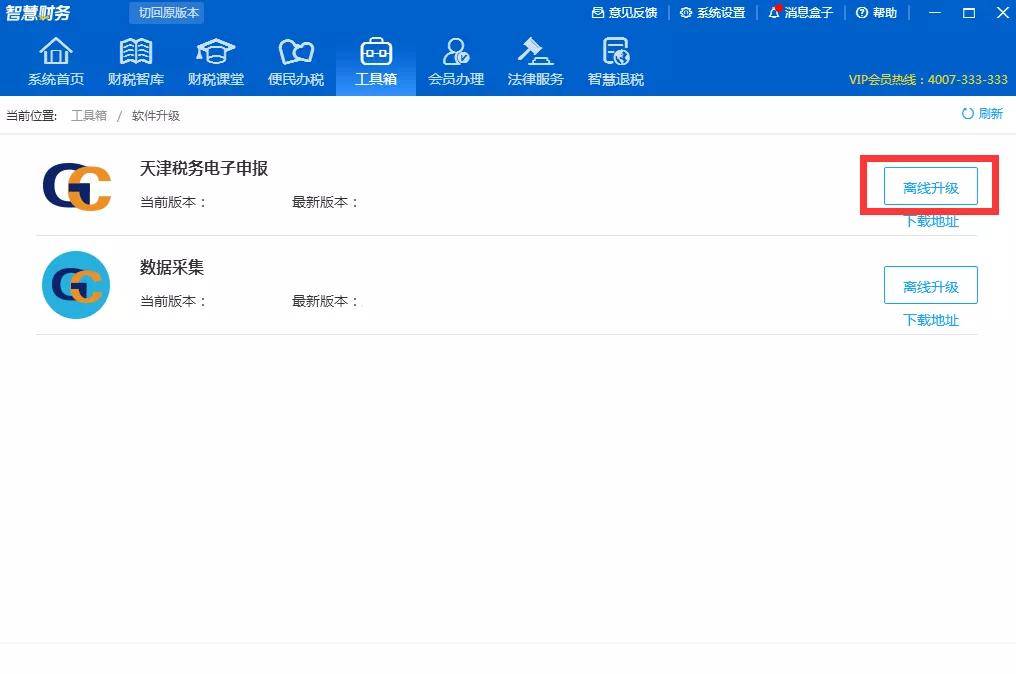Open 智慧退税 tax refund icon

tap(616, 51)
